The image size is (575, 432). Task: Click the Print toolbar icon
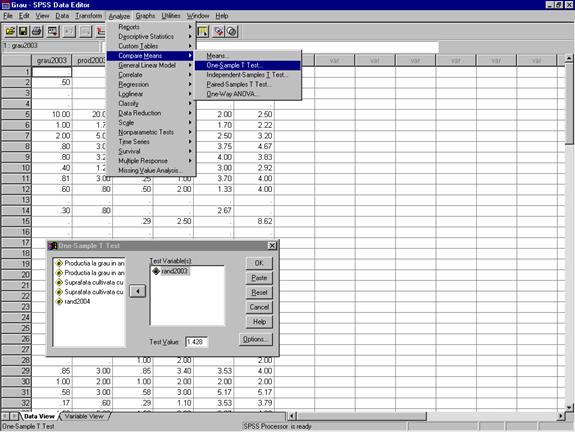click(37, 32)
